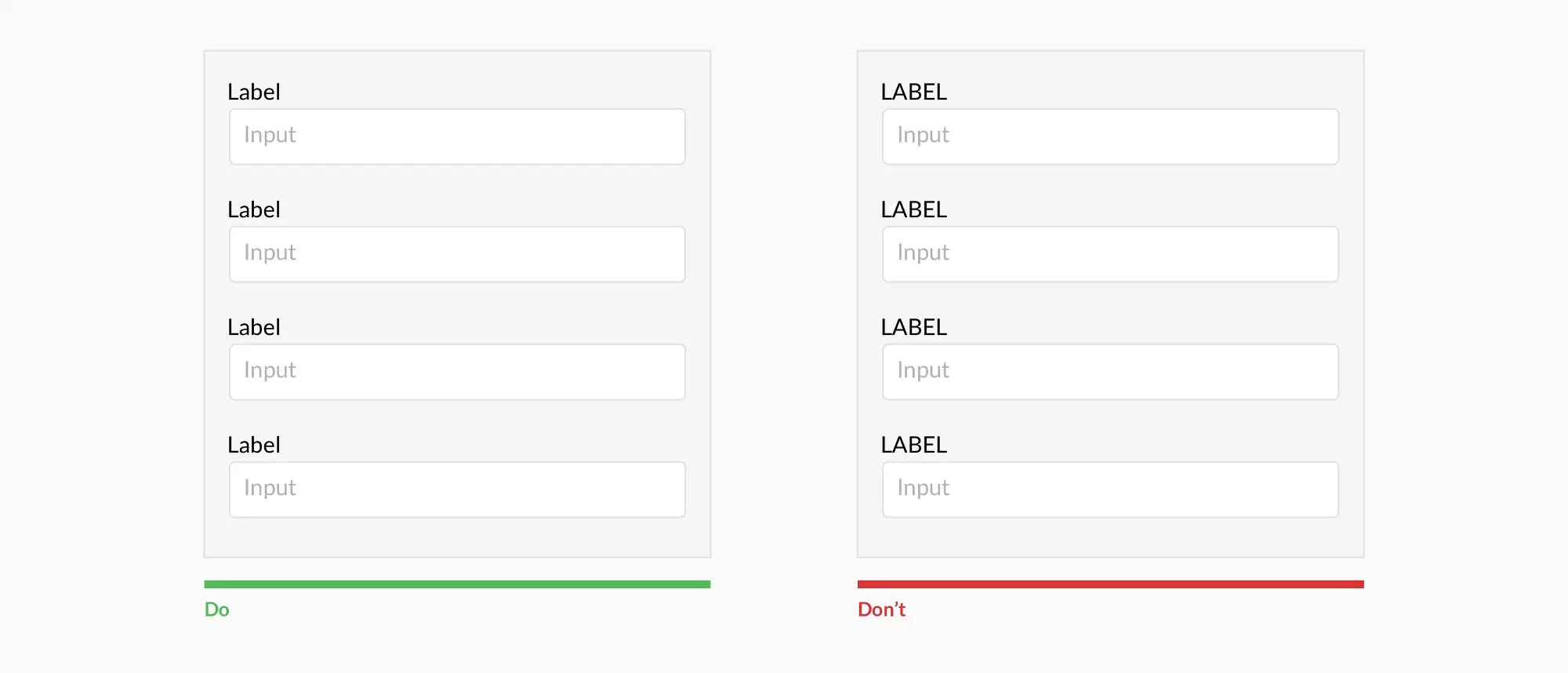
Task: Click the third input in the Don't form
Action: [x=1110, y=372]
